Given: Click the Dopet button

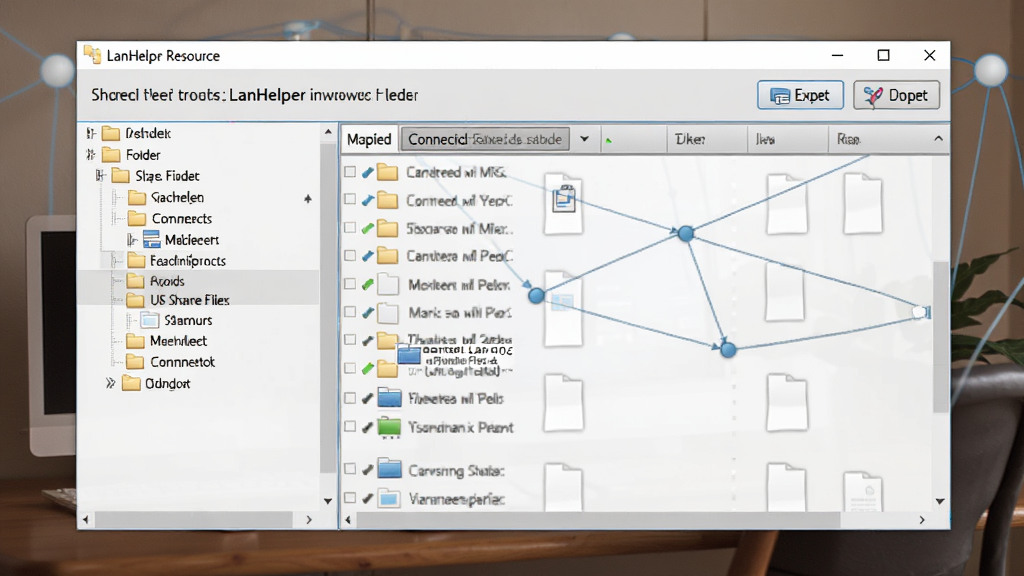Looking at the screenshot, I should pos(896,95).
